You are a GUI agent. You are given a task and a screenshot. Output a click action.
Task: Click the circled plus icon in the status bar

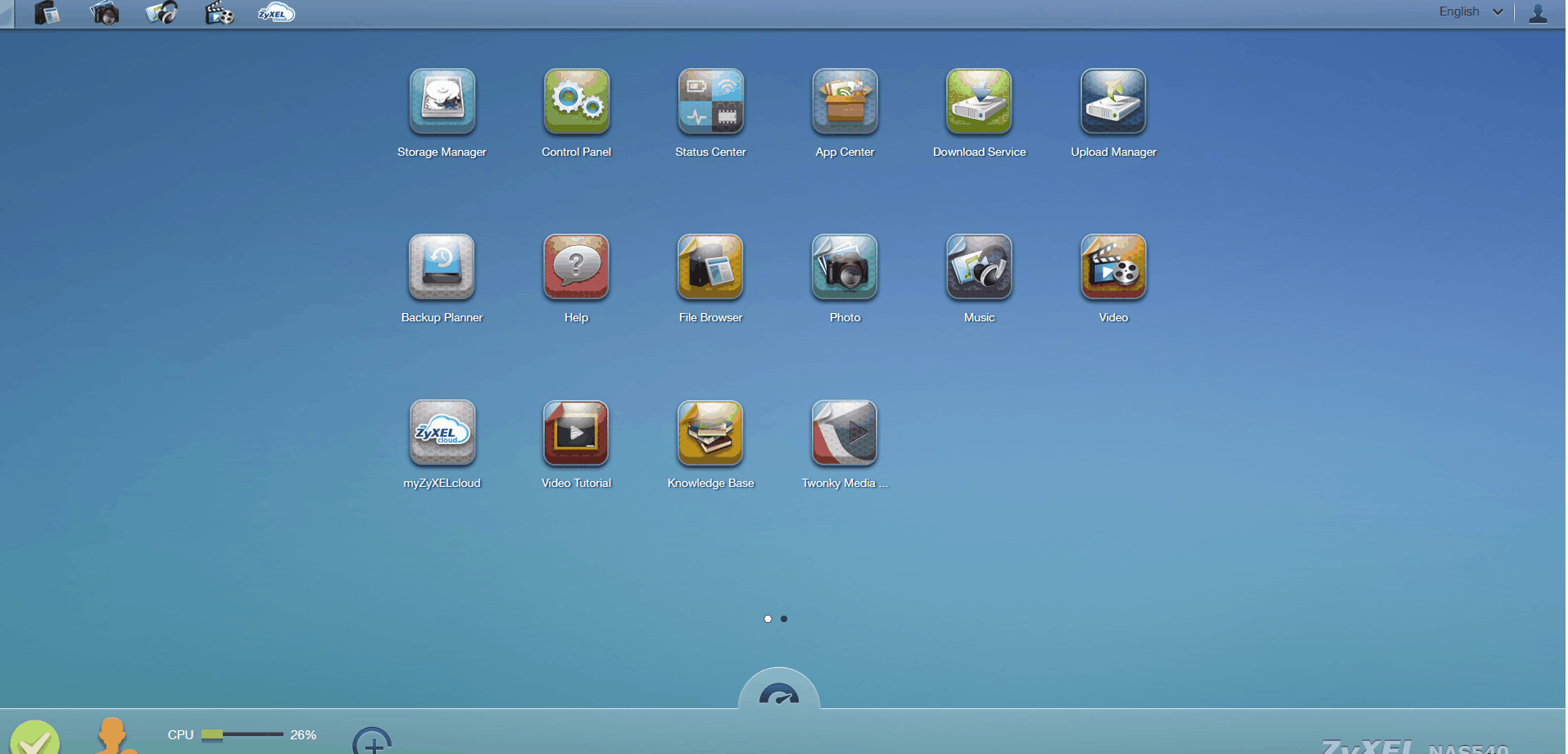click(x=373, y=742)
